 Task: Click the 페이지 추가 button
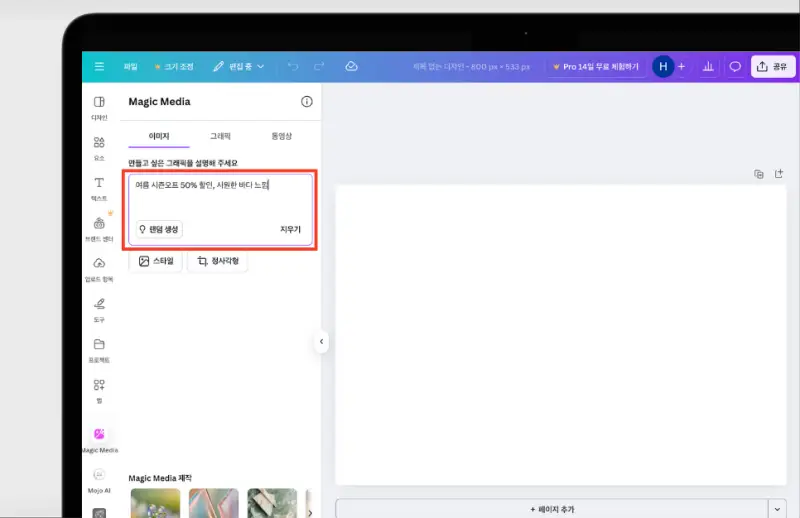click(552, 509)
